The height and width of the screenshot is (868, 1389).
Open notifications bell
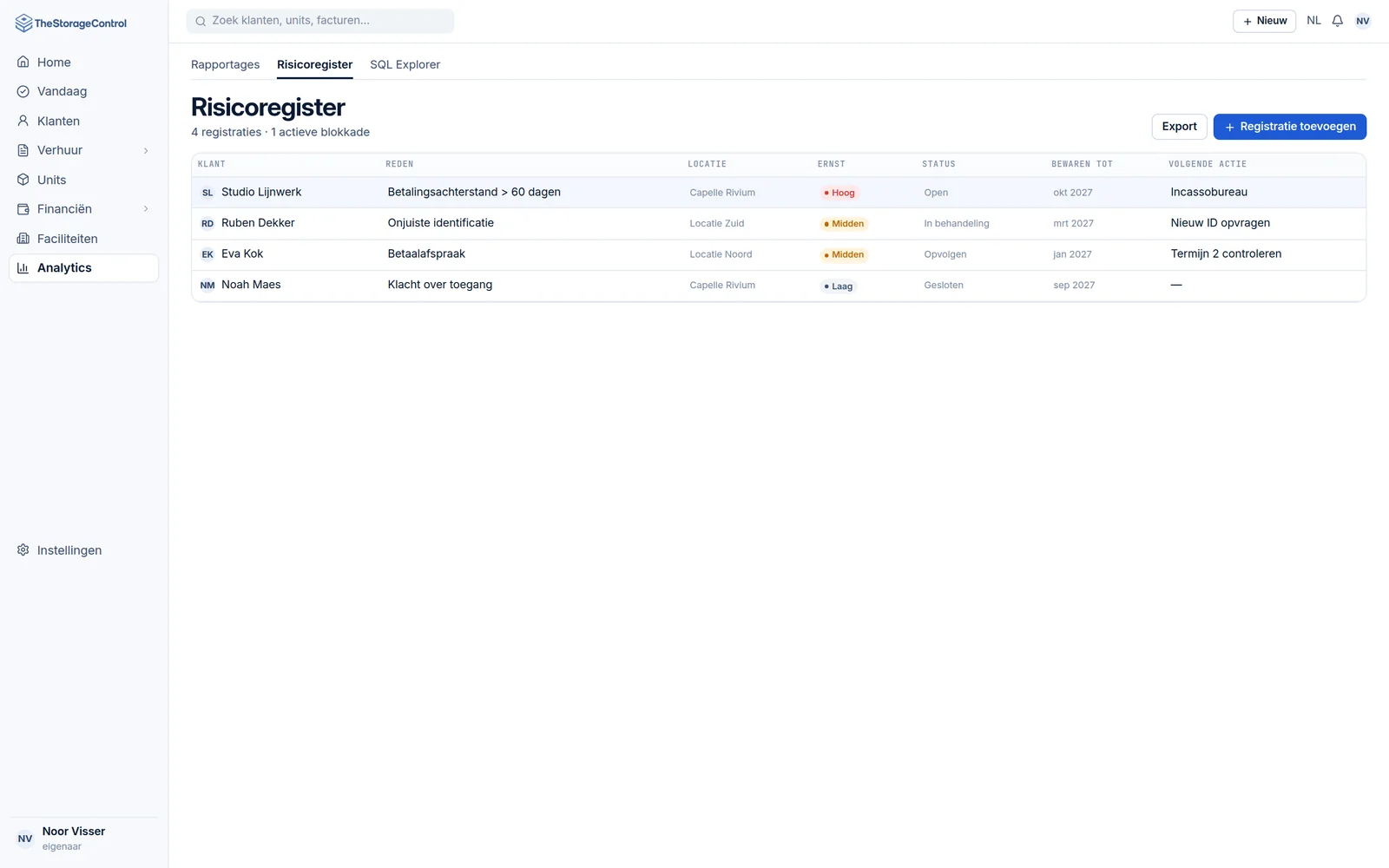[1338, 21]
